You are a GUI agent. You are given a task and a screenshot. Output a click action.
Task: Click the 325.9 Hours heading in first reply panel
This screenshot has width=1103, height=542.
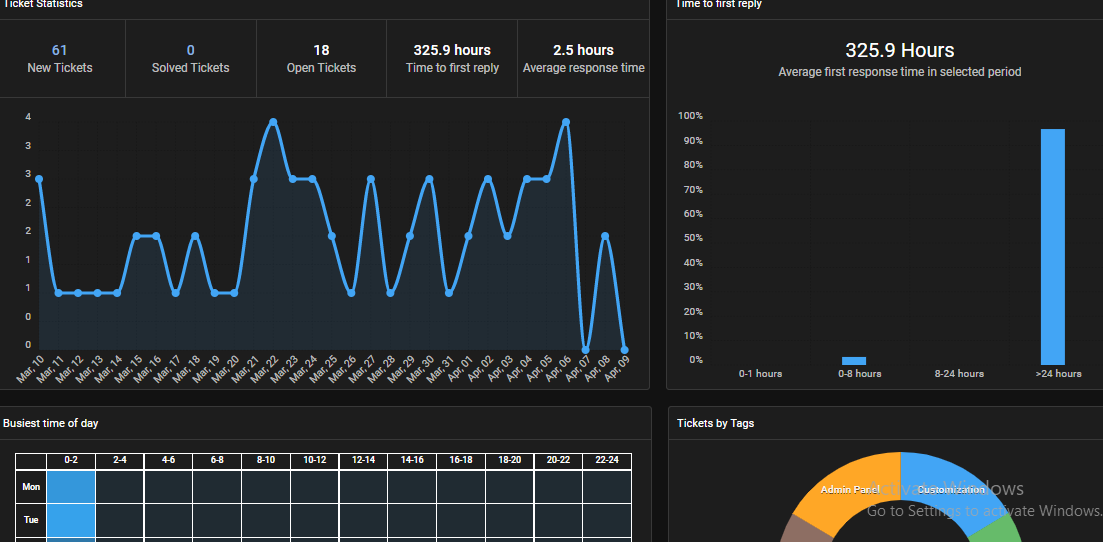[x=900, y=51]
